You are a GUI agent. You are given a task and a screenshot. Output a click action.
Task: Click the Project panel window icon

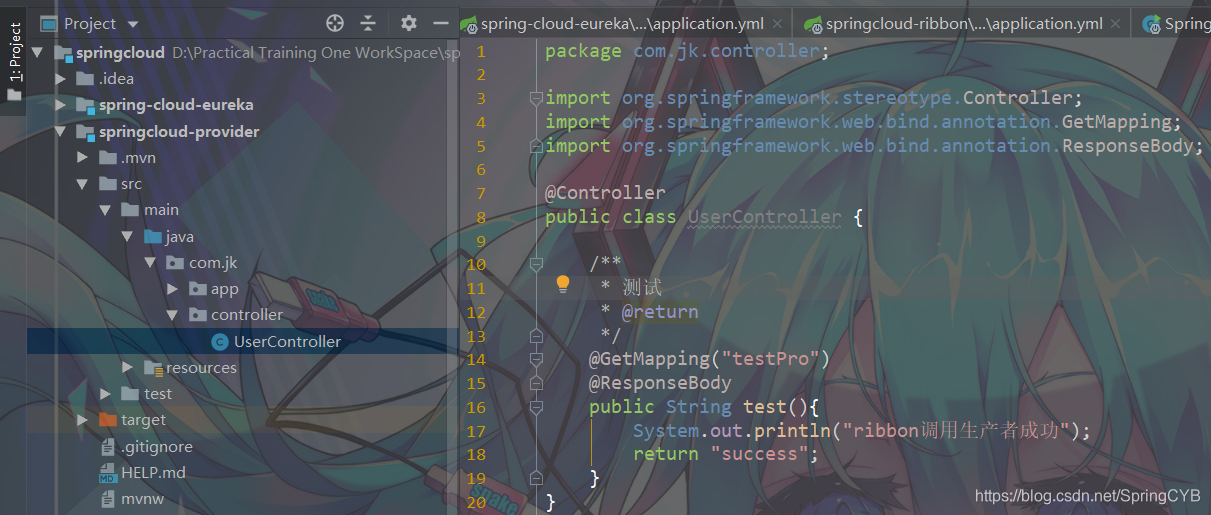(x=48, y=23)
